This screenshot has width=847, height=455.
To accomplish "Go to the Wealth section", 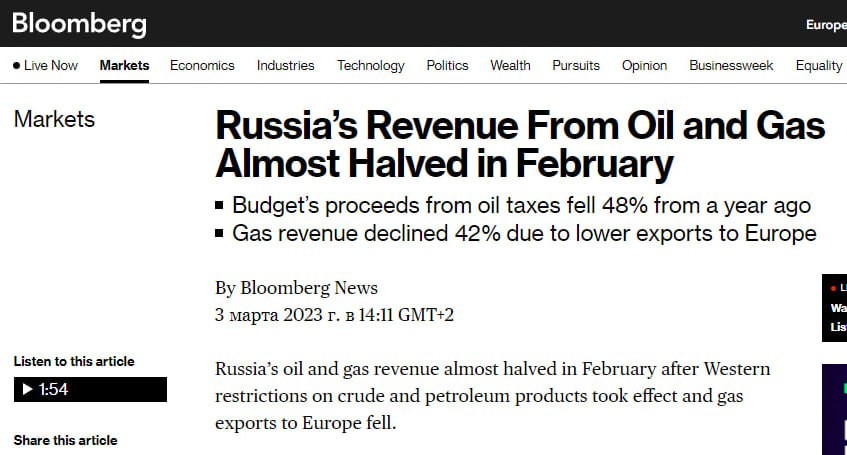I will click(x=510, y=66).
